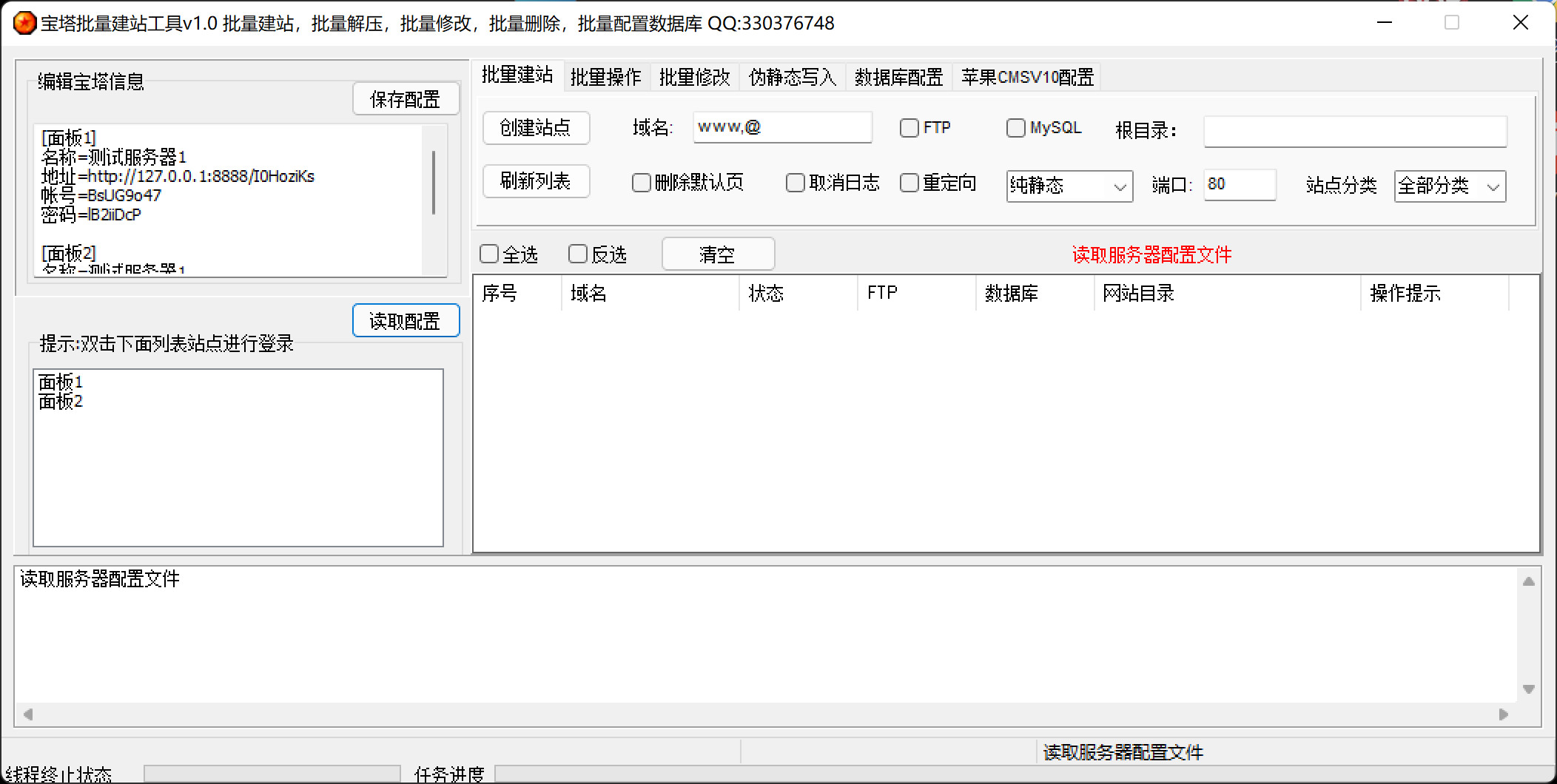The image size is (1557, 784).
Task: Click the 操作提示 column header
Action: (x=1435, y=293)
